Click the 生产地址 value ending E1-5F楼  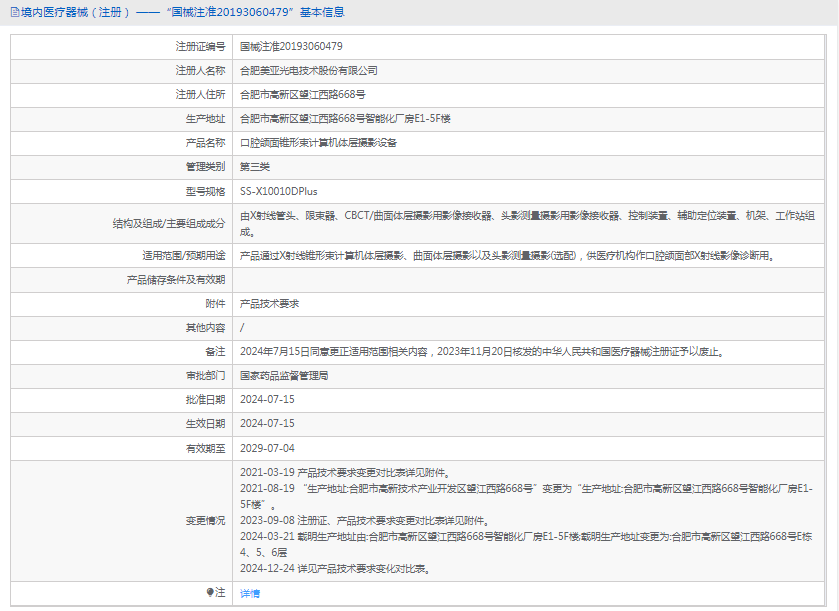[345, 119]
